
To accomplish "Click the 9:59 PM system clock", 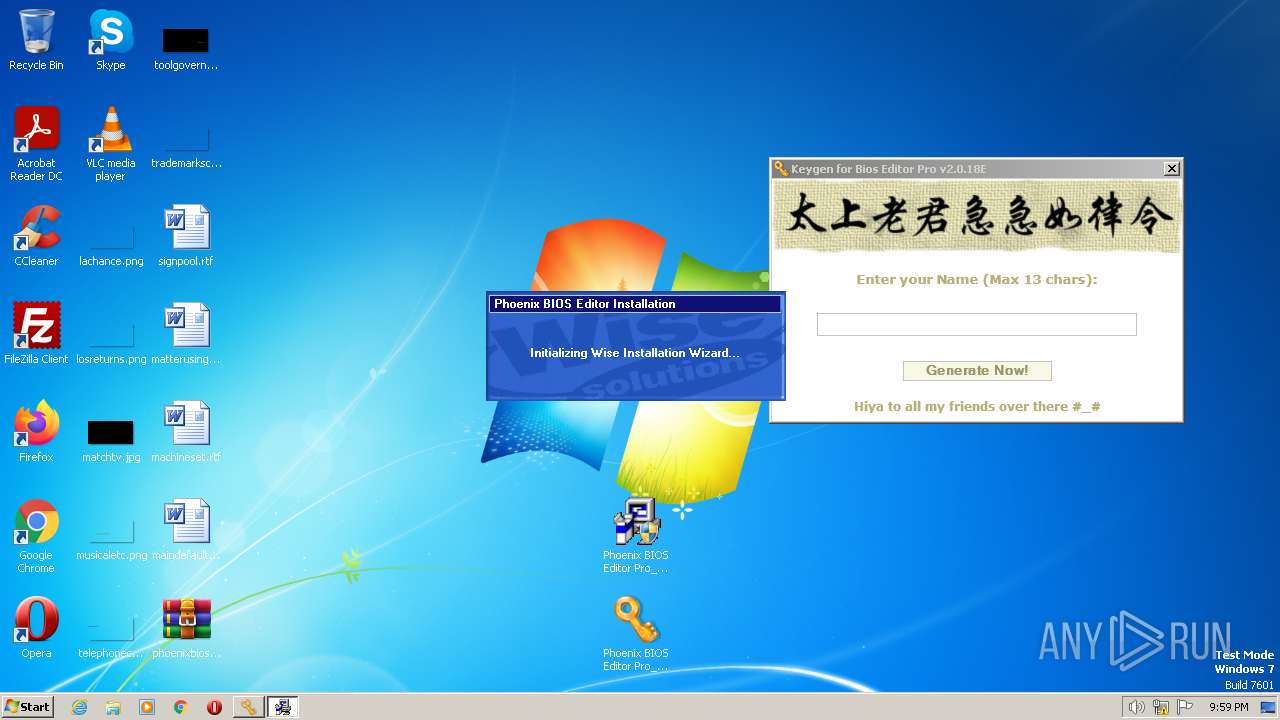I will (1229, 707).
